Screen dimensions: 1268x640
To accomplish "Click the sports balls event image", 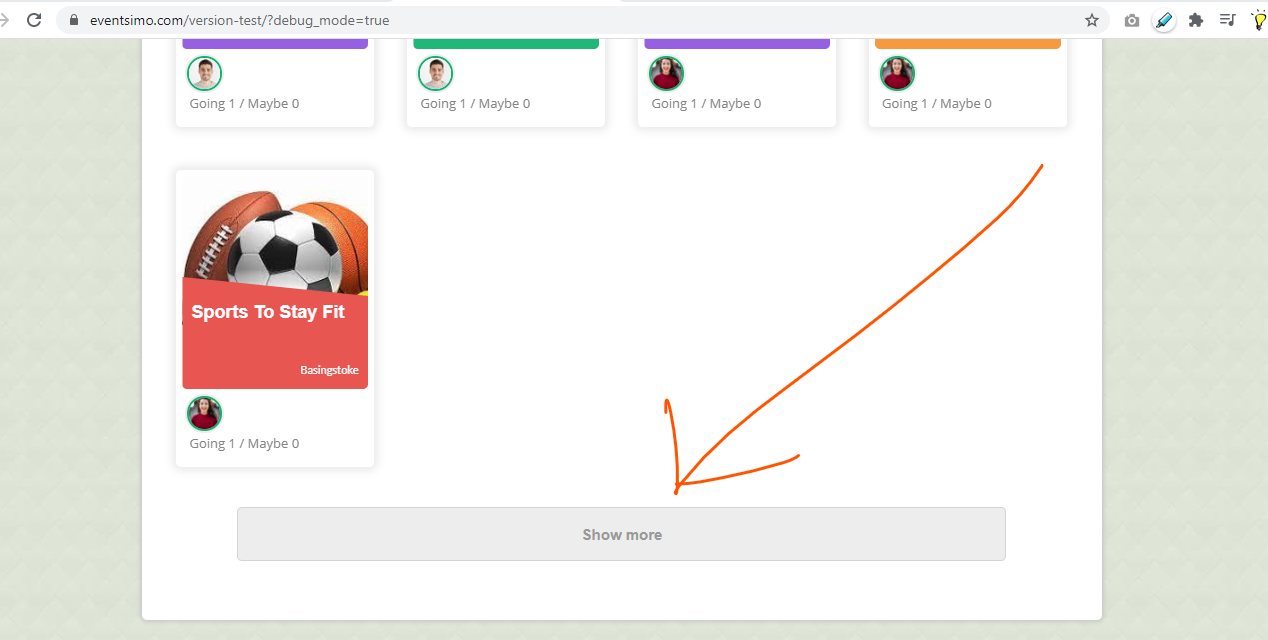I will coord(274,230).
